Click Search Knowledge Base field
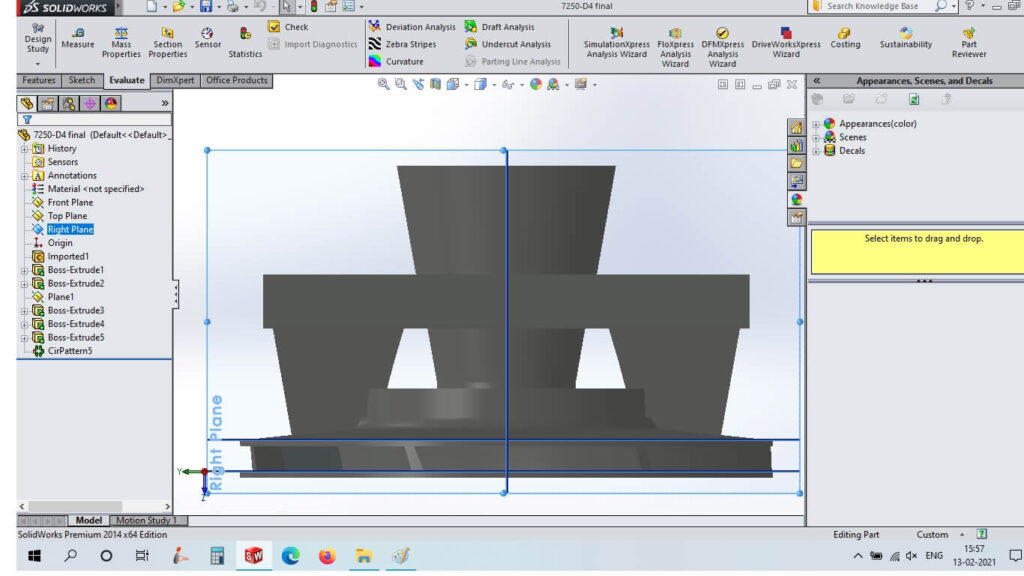 pyautogui.click(x=872, y=6)
